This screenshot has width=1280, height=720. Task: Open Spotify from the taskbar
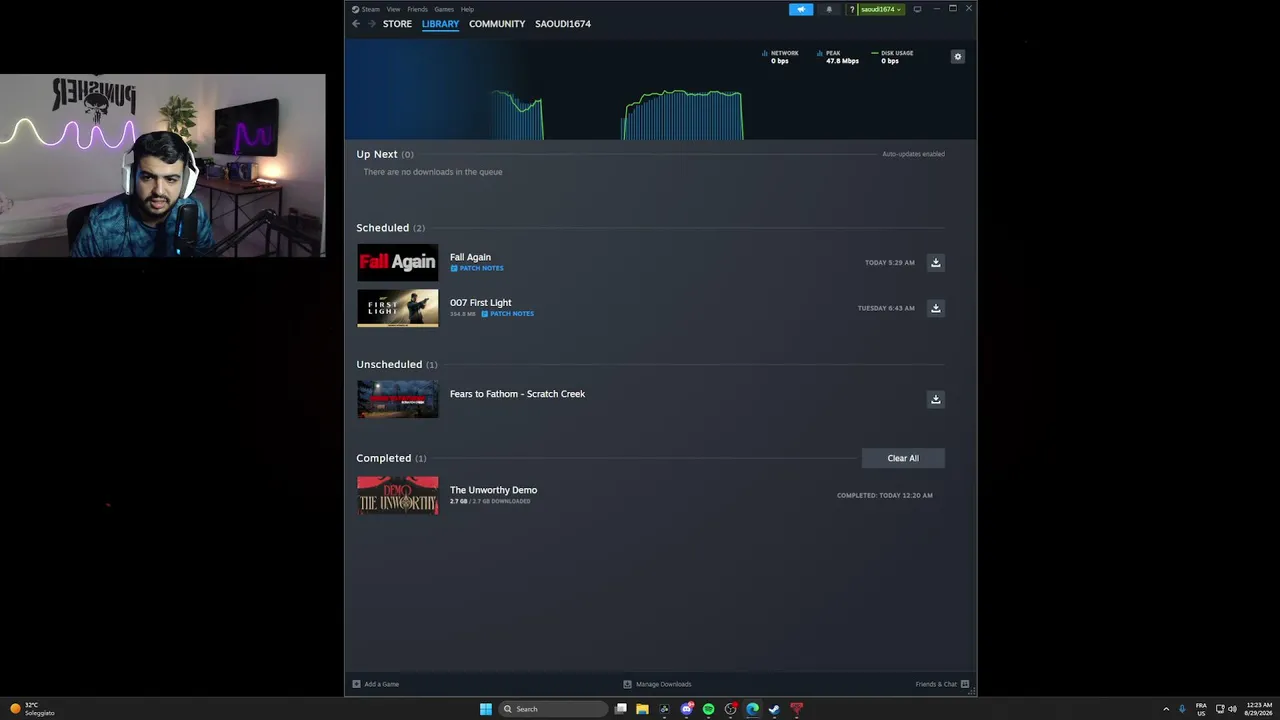[x=708, y=709]
